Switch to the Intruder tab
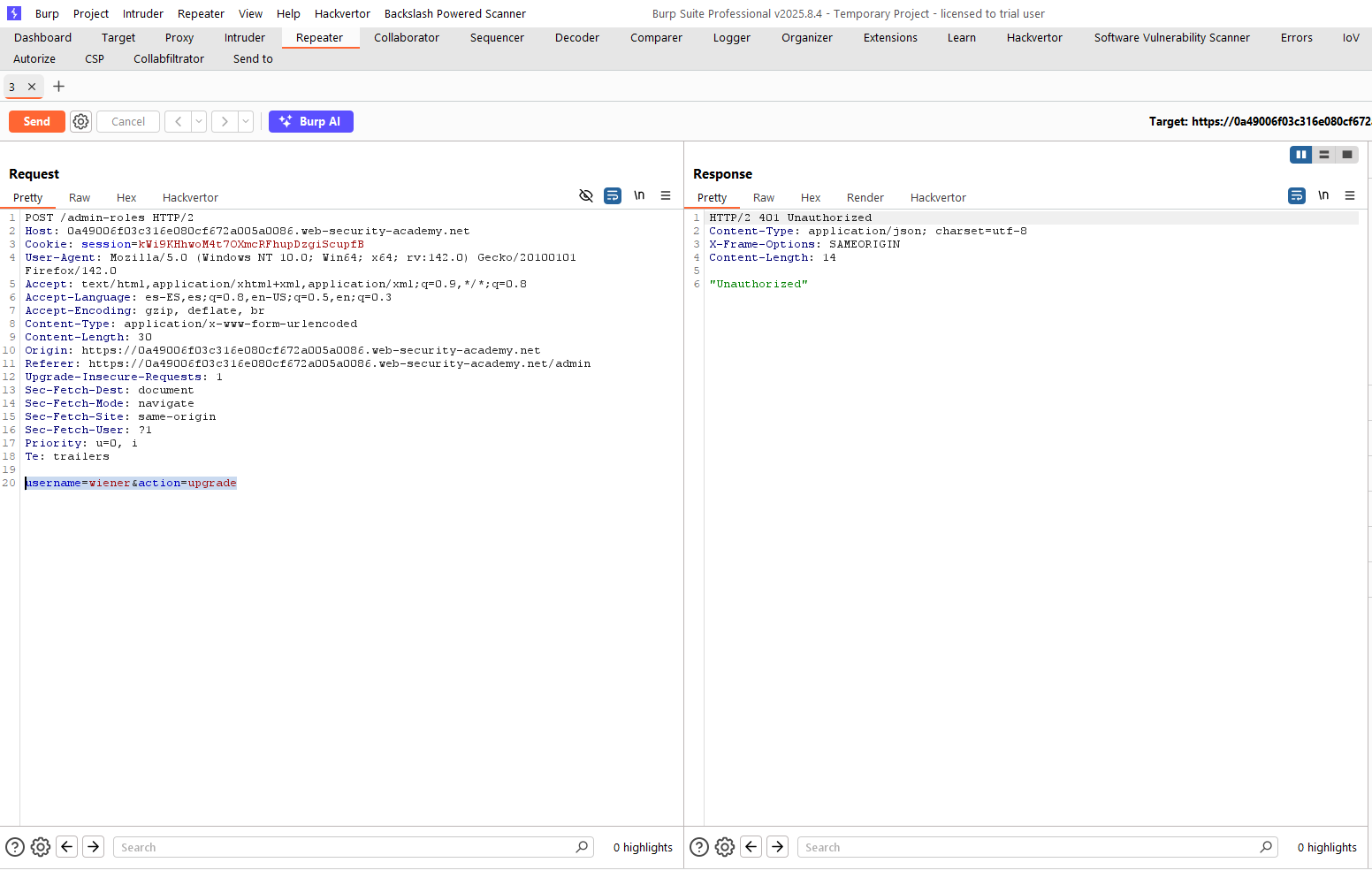1372x870 pixels. pyautogui.click(x=244, y=37)
